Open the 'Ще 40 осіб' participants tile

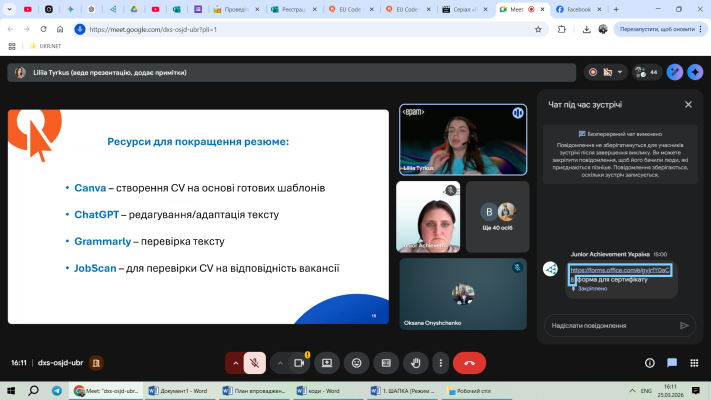coord(497,217)
